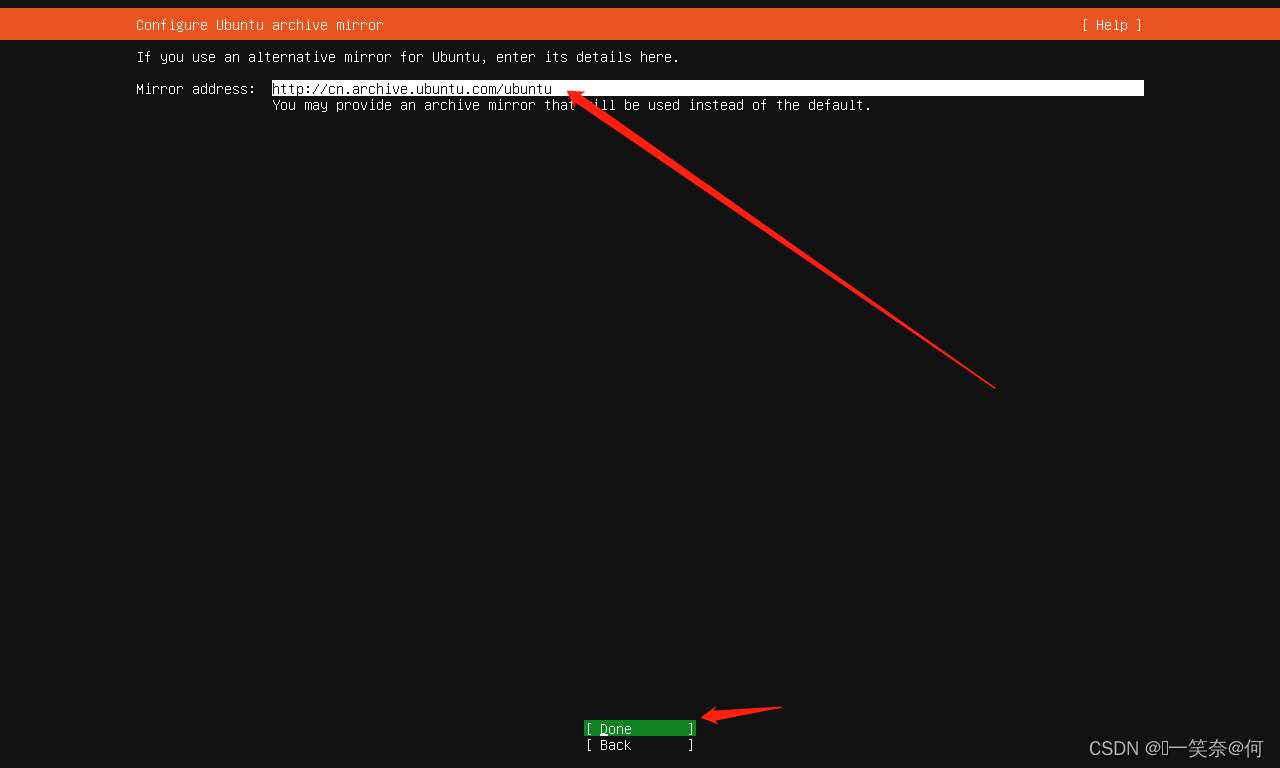This screenshot has height=768, width=1280.
Task: Click the 'If you use an alternative mirror' text
Action: tap(408, 57)
